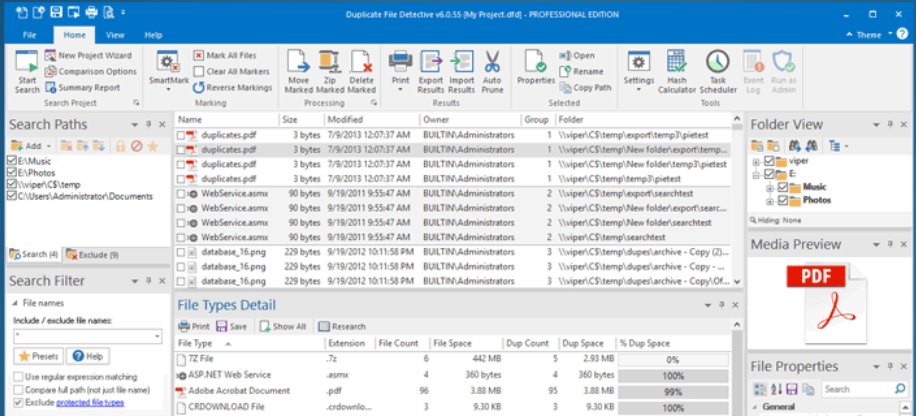Click the Presets button
This screenshot has width=916, height=418.
pyautogui.click(x=38, y=356)
